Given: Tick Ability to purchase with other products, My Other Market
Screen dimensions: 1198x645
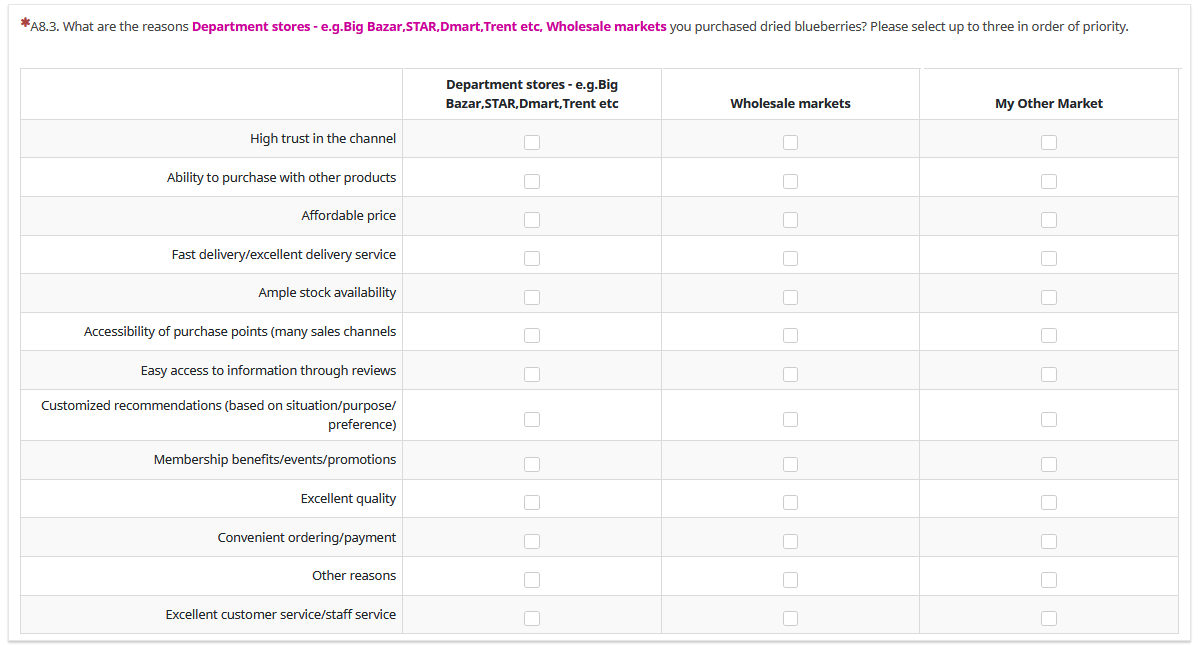Looking at the screenshot, I should click(x=1048, y=181).
